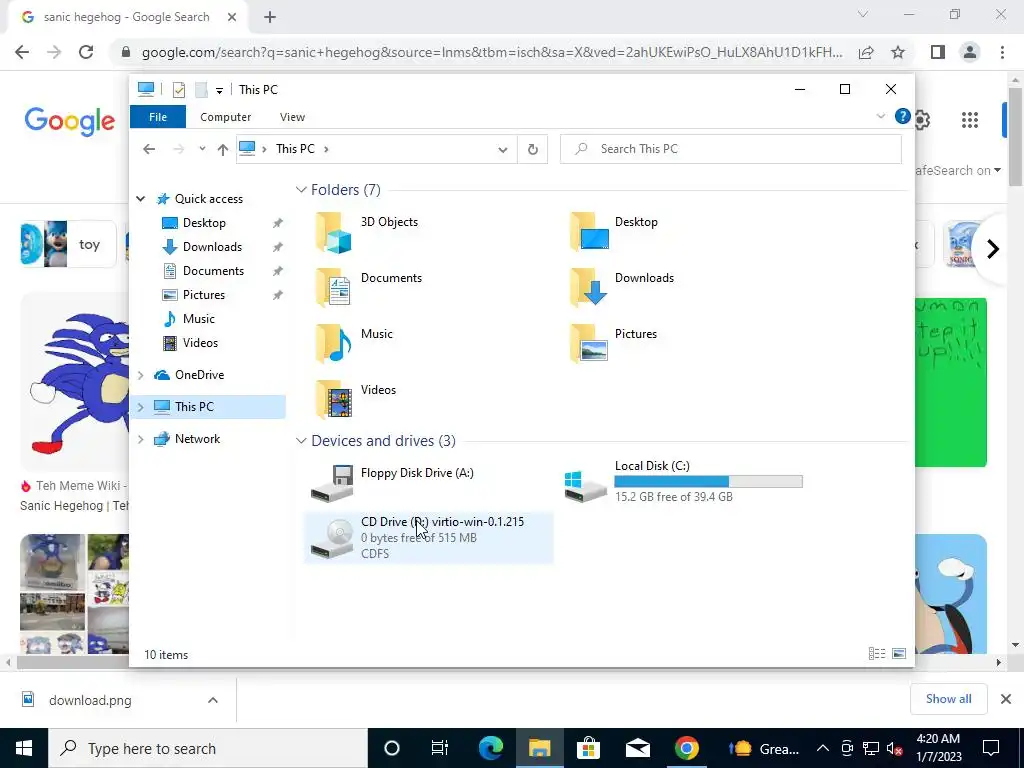Click the Explorer Help question mark icon

(x=903, y=116)
